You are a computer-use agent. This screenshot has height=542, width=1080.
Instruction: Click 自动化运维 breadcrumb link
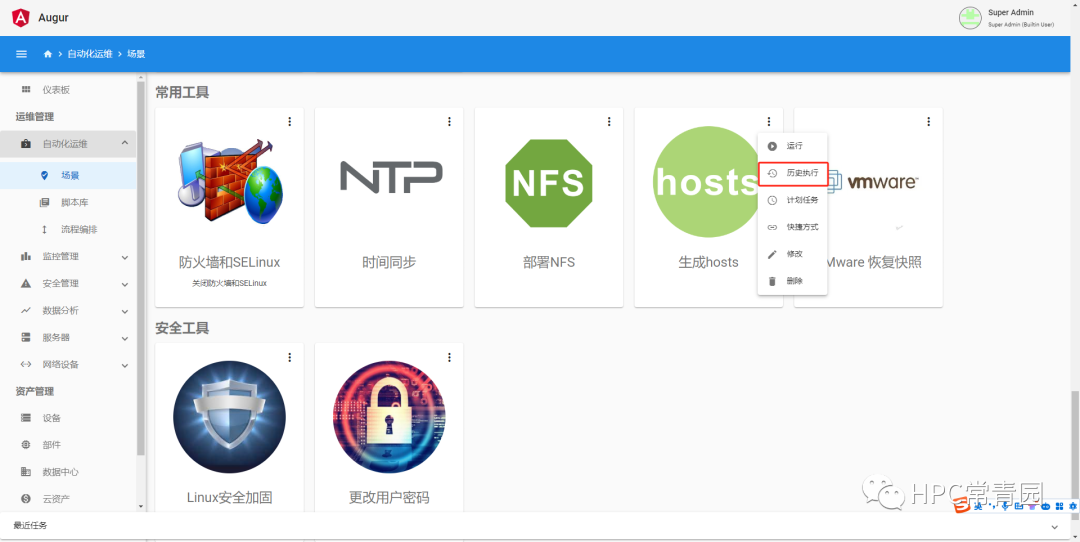click(x=90, y=54)
